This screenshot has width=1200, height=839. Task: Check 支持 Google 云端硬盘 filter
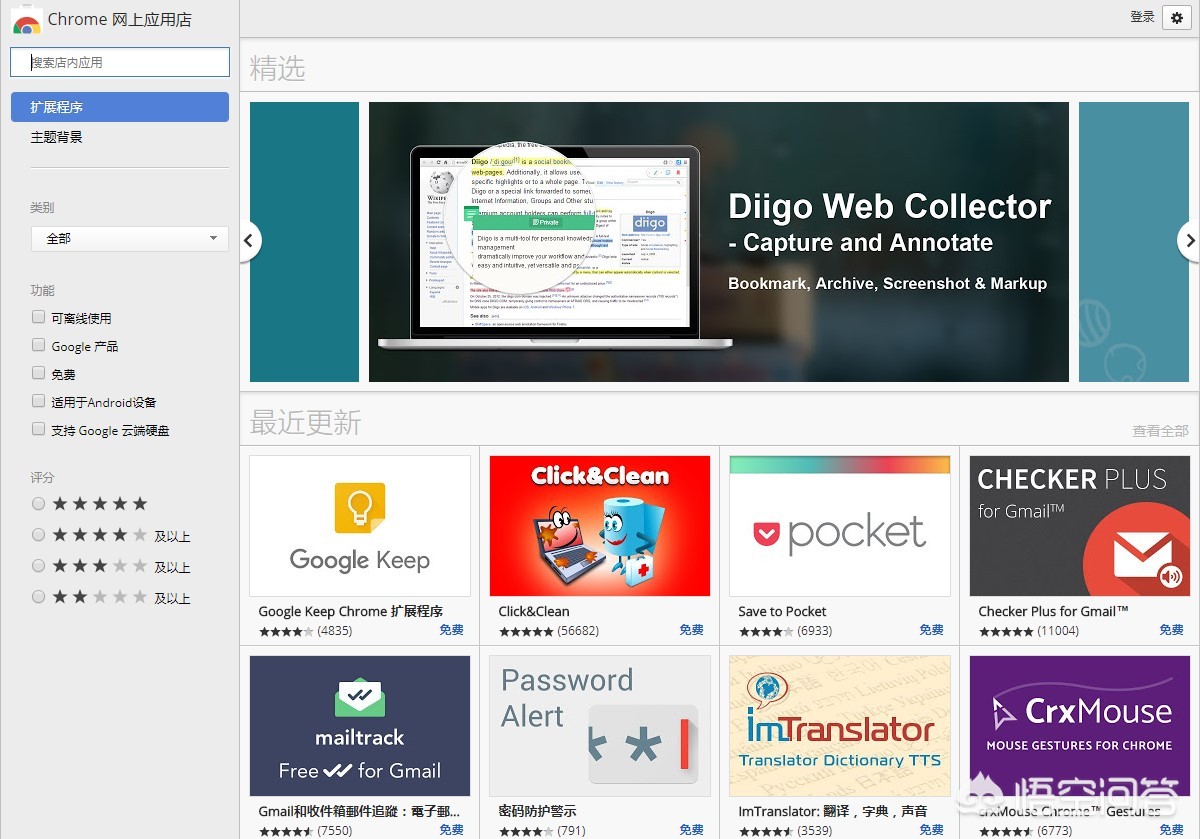click(39, 429)
